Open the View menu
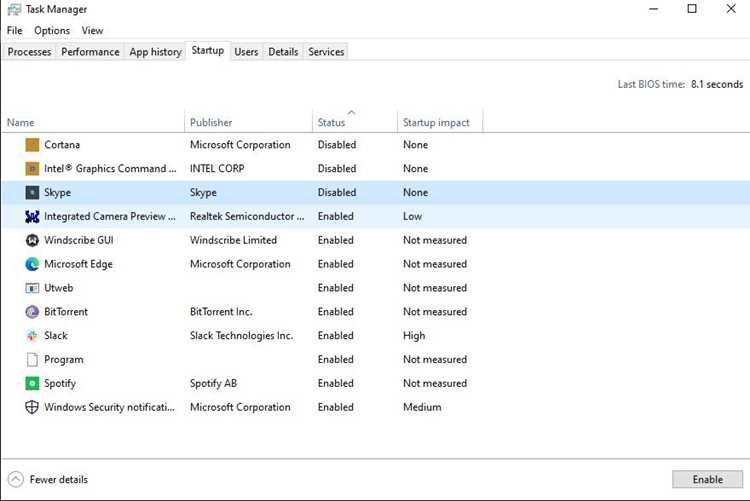Viewport: 750px width, 501px height. pyautogui.click(x=92, y=31)
